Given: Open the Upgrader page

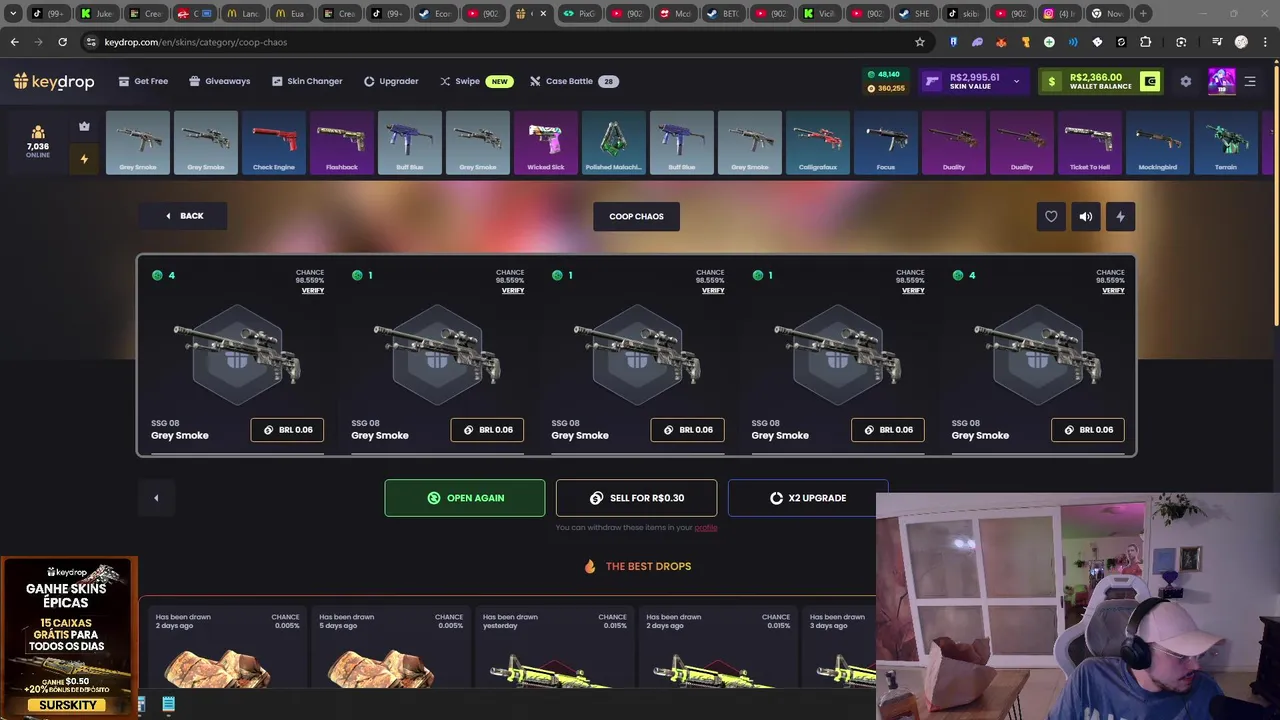Looking at the screenshot, I should (391, 81).
